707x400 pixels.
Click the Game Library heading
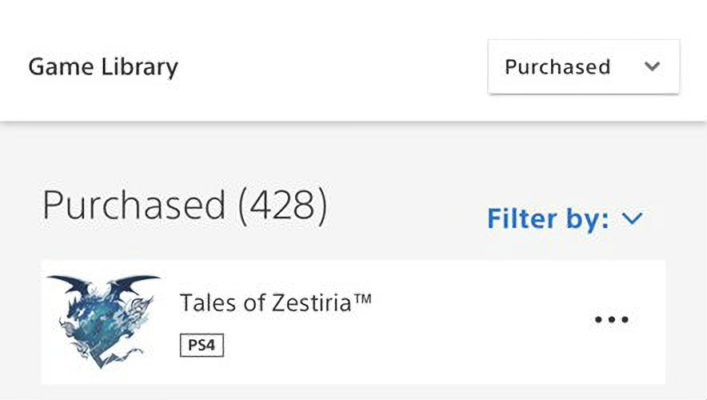pyautogui.click(x=103, y=67)
